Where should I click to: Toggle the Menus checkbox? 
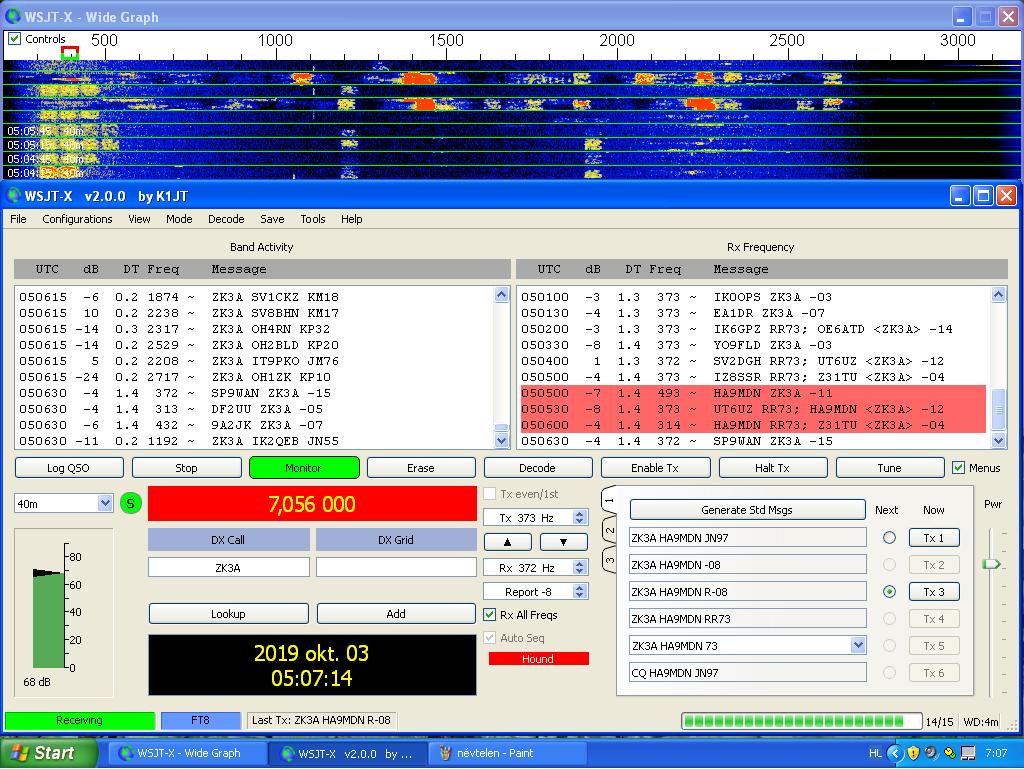click(958, 467)
